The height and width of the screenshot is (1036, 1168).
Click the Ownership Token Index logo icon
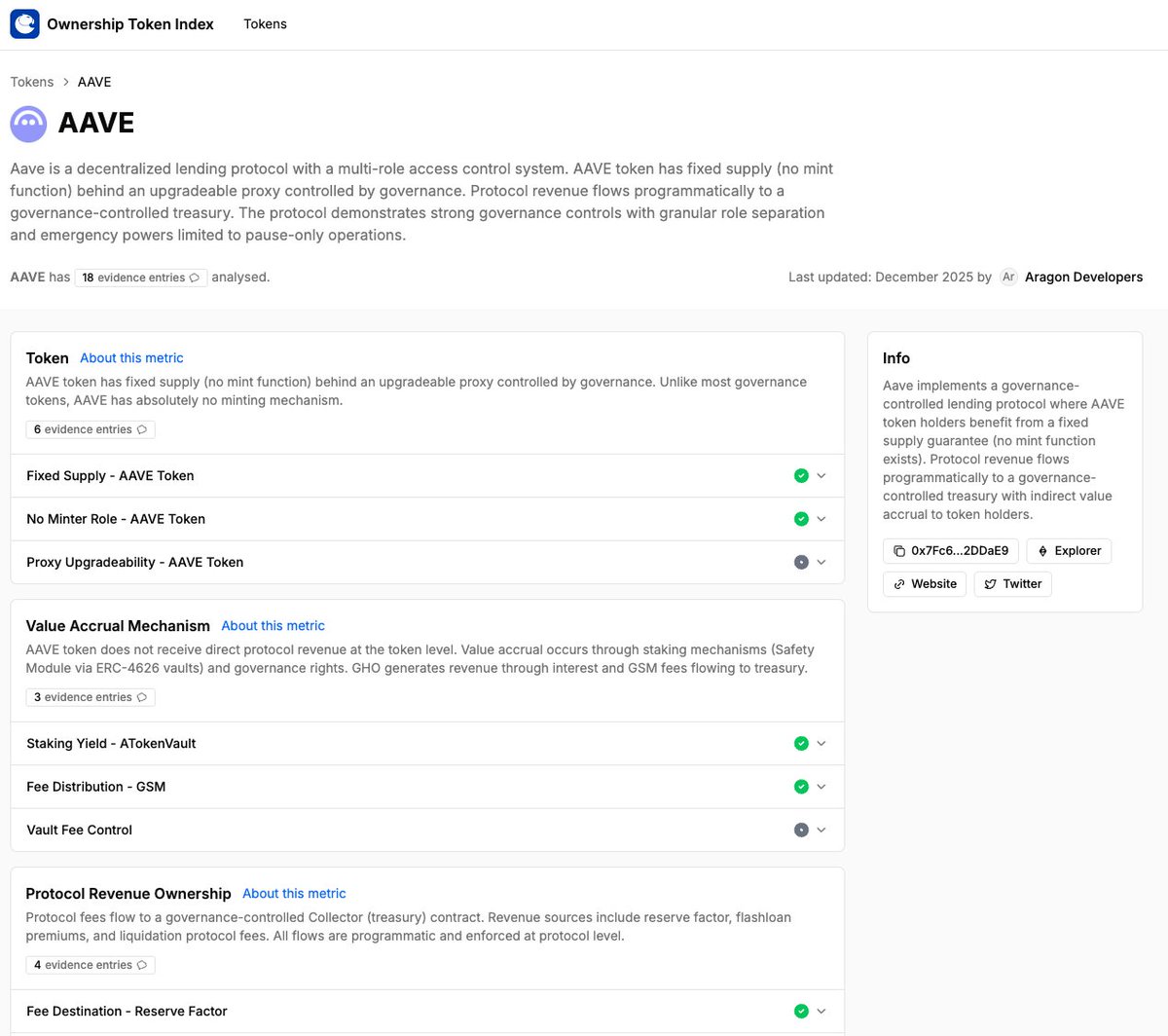(x=24, y=24)
